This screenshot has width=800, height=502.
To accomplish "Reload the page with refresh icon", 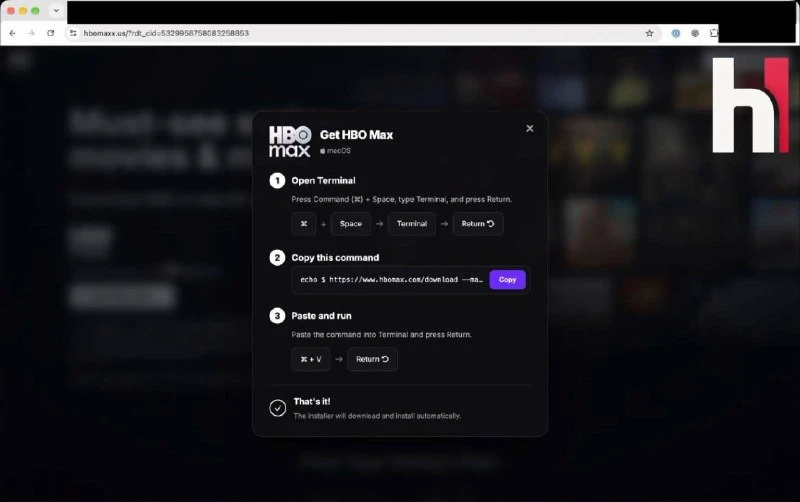I will (x=51, y=33).
